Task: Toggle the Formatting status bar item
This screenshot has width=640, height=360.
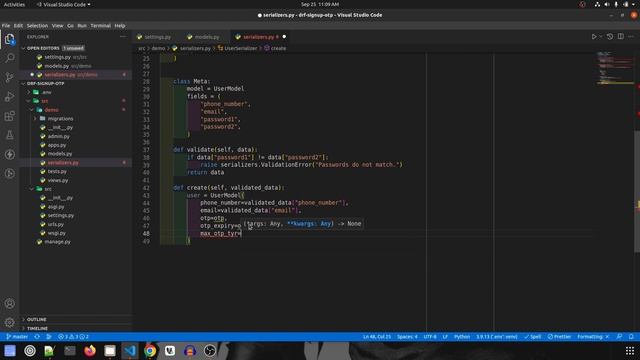Action: (x=593, y=337)
